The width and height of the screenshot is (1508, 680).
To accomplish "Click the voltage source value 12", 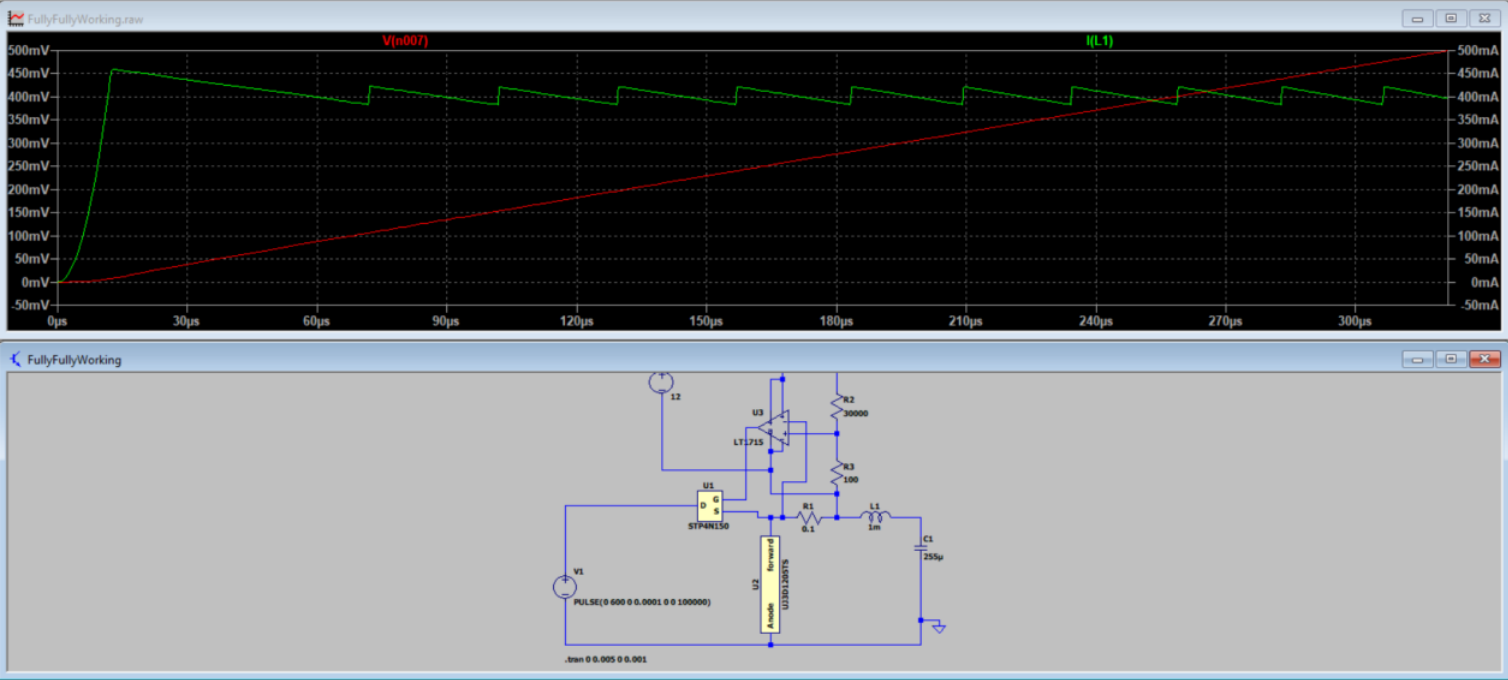I will (676, 397).
